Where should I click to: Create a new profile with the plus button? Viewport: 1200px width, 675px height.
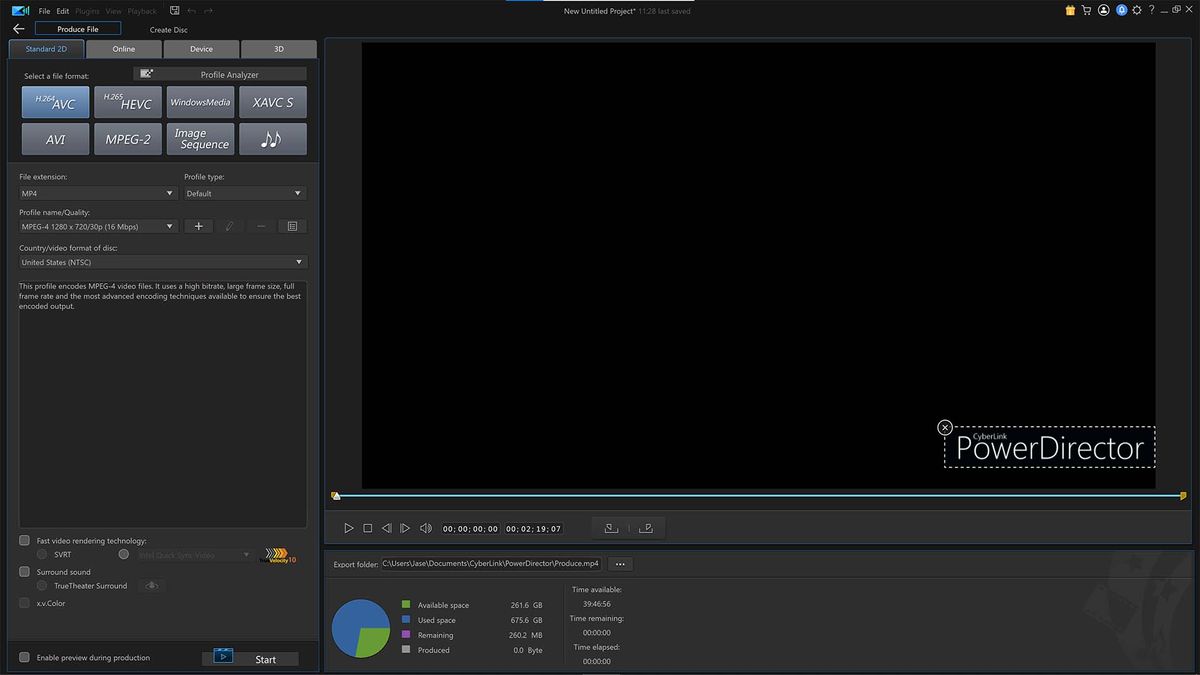click(198, 226)
